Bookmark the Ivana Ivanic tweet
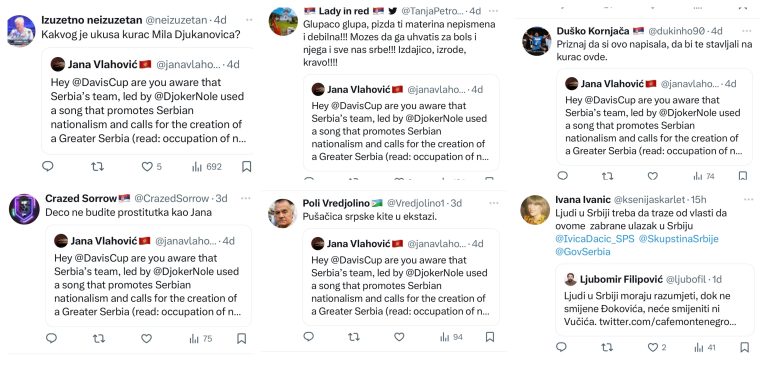 [x=744, y=347]
